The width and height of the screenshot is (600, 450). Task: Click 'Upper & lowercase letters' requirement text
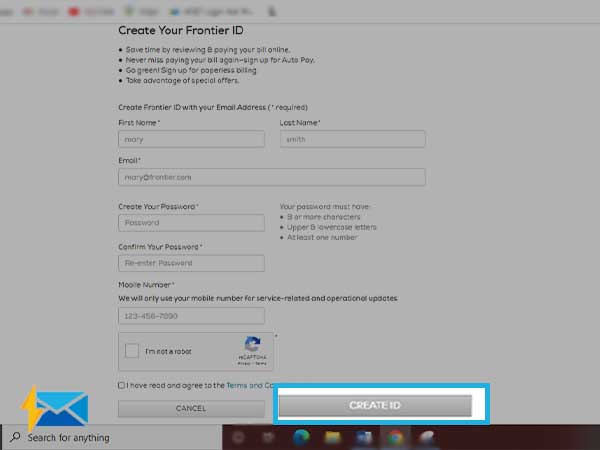click(332, 227)
